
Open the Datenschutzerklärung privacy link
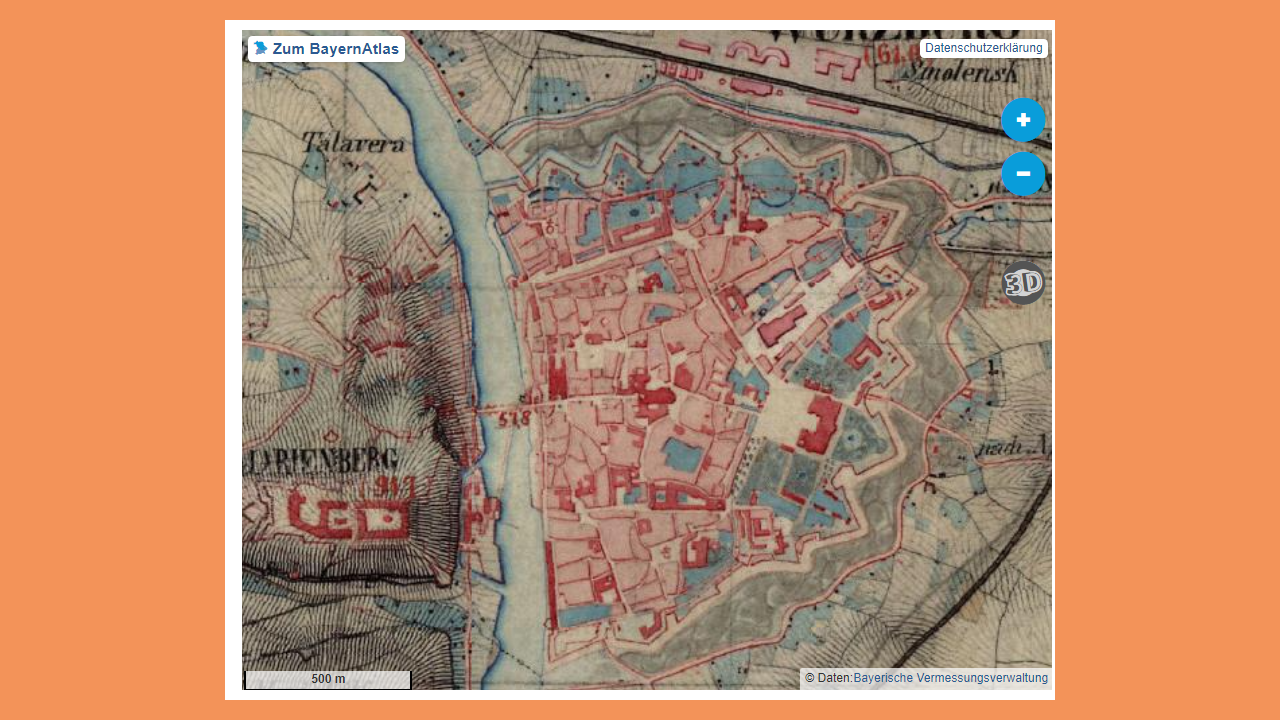click(983, 48)
